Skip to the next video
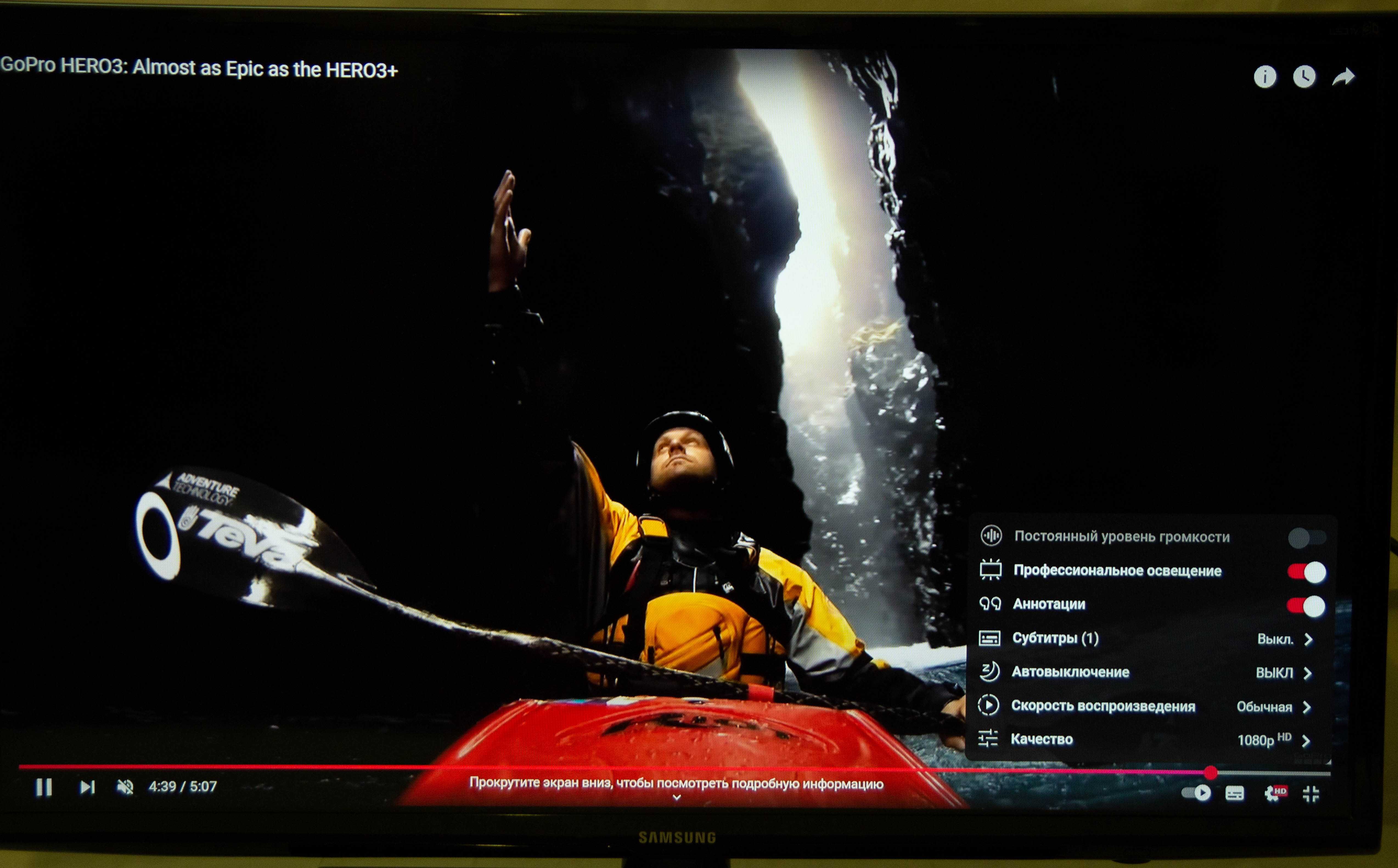 point(87,787)
